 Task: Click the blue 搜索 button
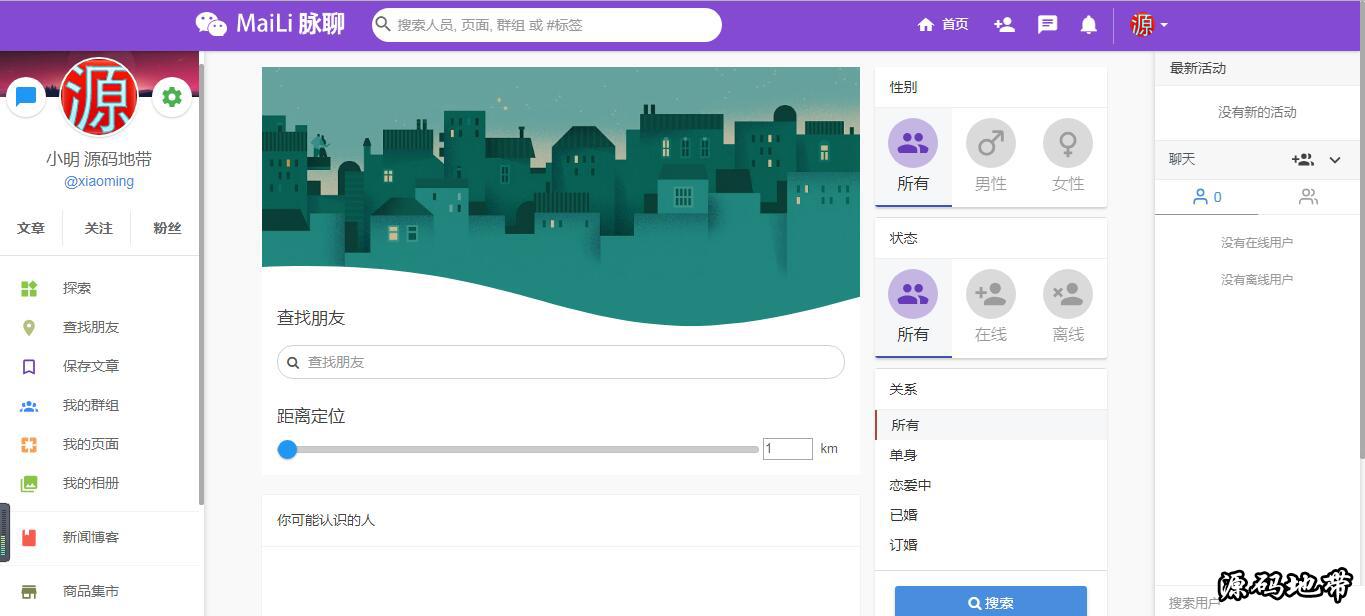click(990, 602)
